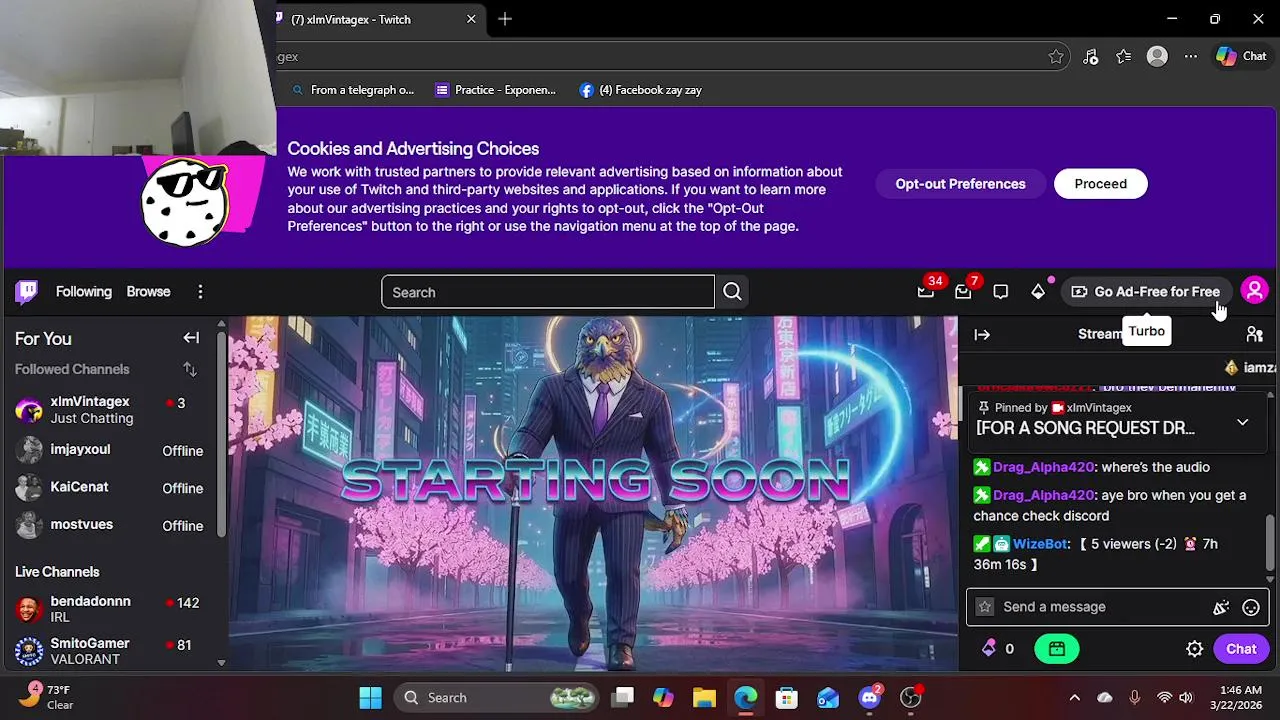The height and width of the screenshot is (720, 1280).
Task: Click the channel points icon showing 0
Action: [998, 649]
